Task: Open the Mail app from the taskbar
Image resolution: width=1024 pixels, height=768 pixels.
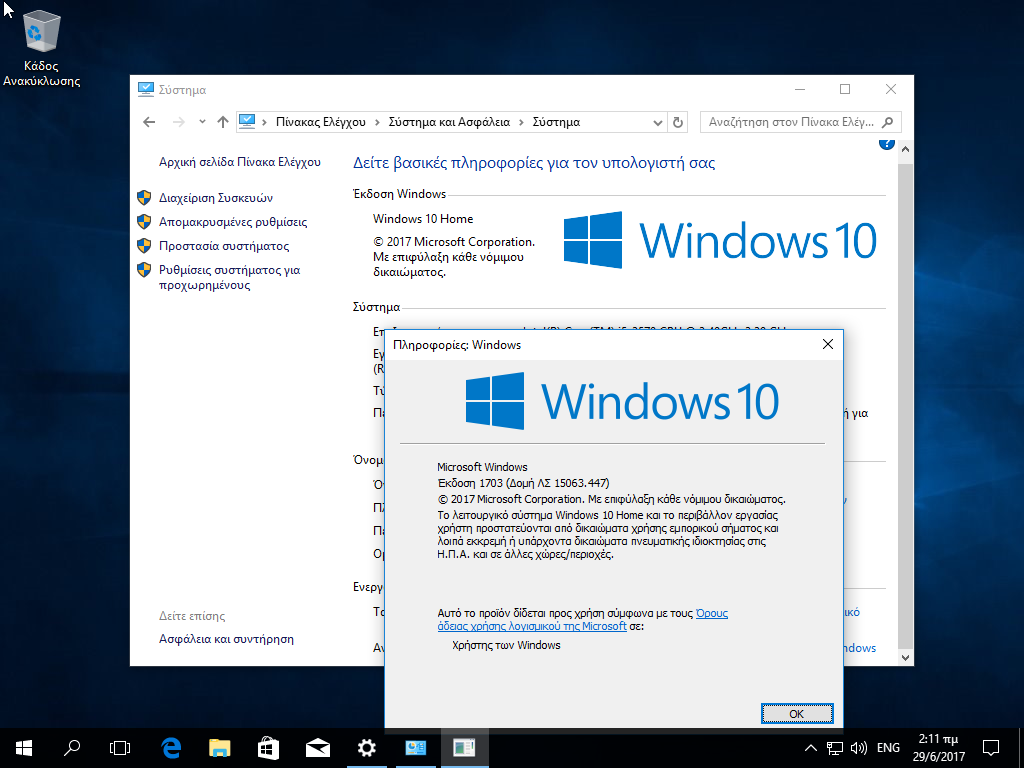Action: [x=318, y=748]
